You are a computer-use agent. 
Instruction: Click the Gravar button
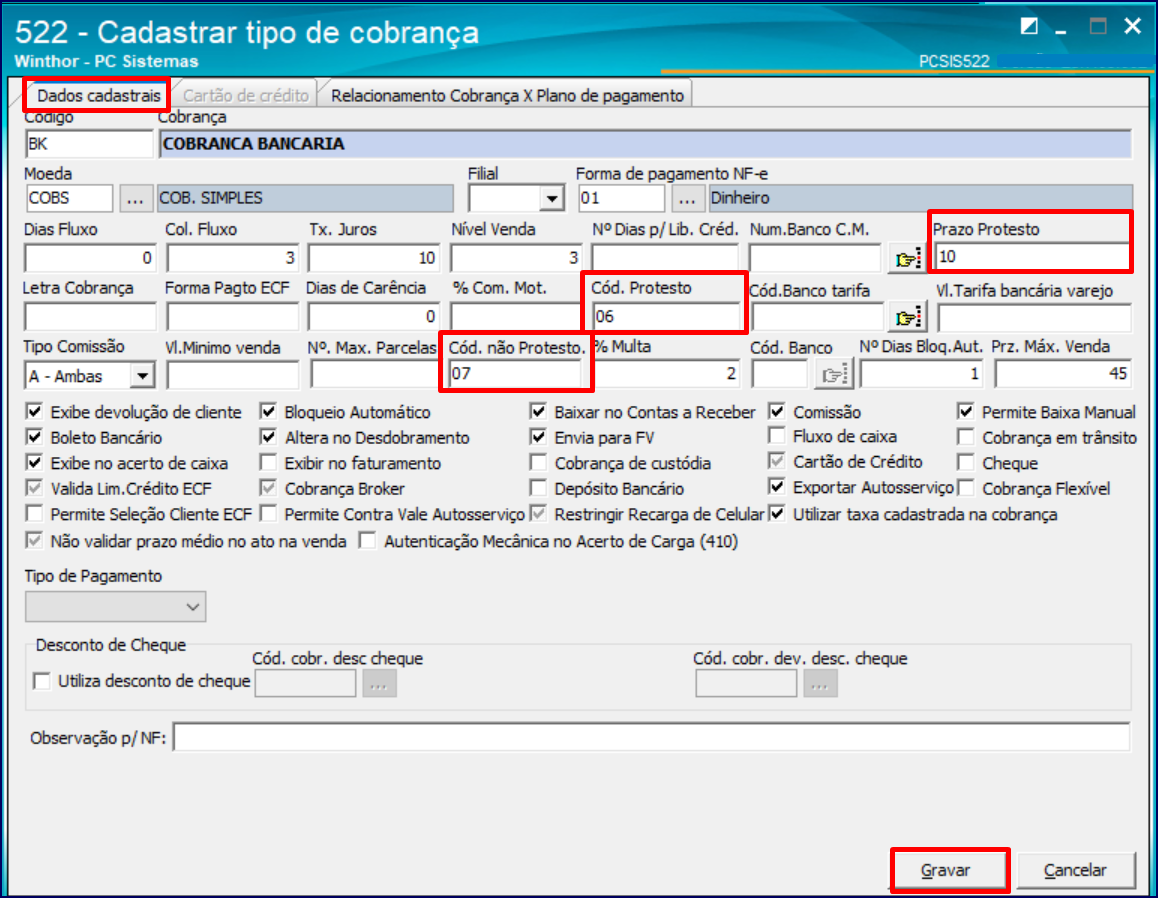click(x=949, y=870)
